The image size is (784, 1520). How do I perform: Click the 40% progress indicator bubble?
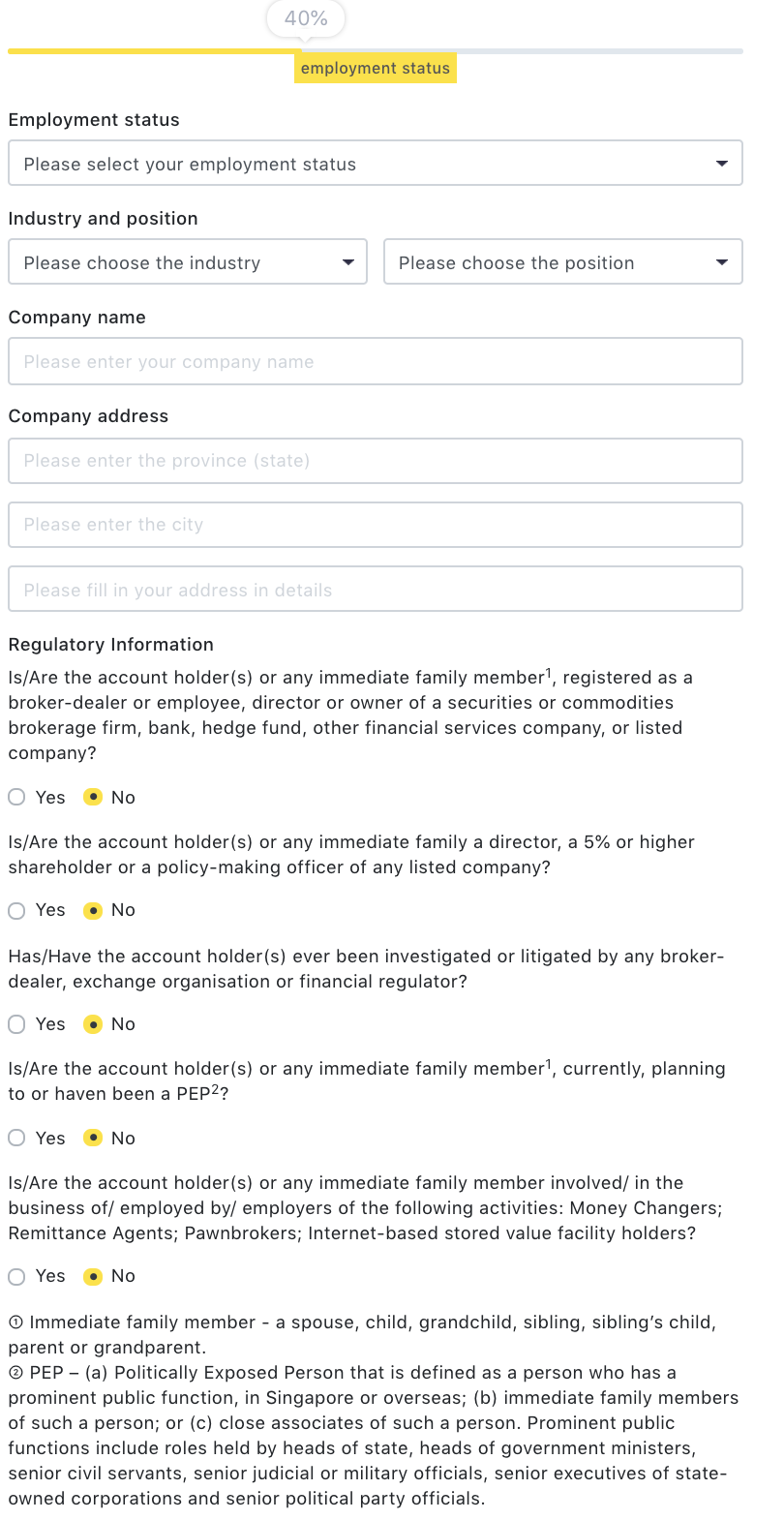pos(306,18)
